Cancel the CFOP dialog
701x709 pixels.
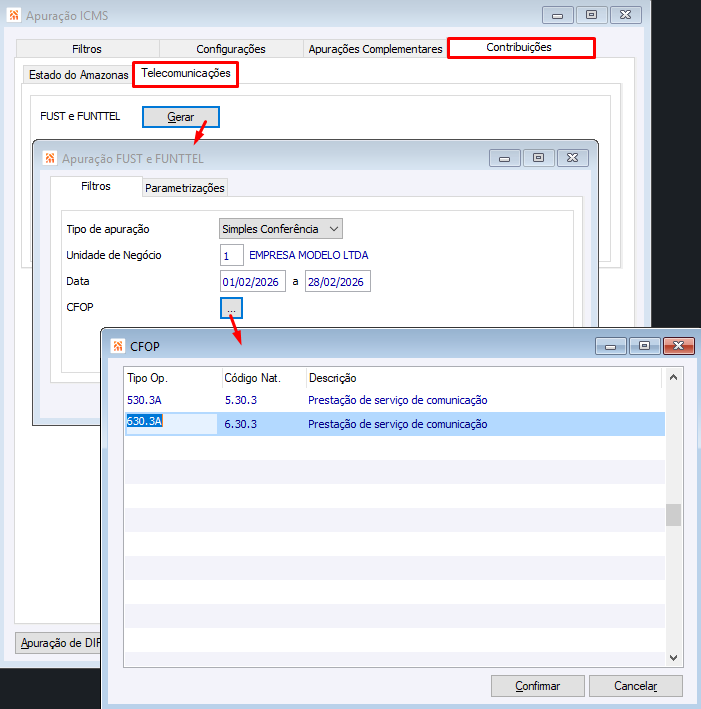(635, 686)
